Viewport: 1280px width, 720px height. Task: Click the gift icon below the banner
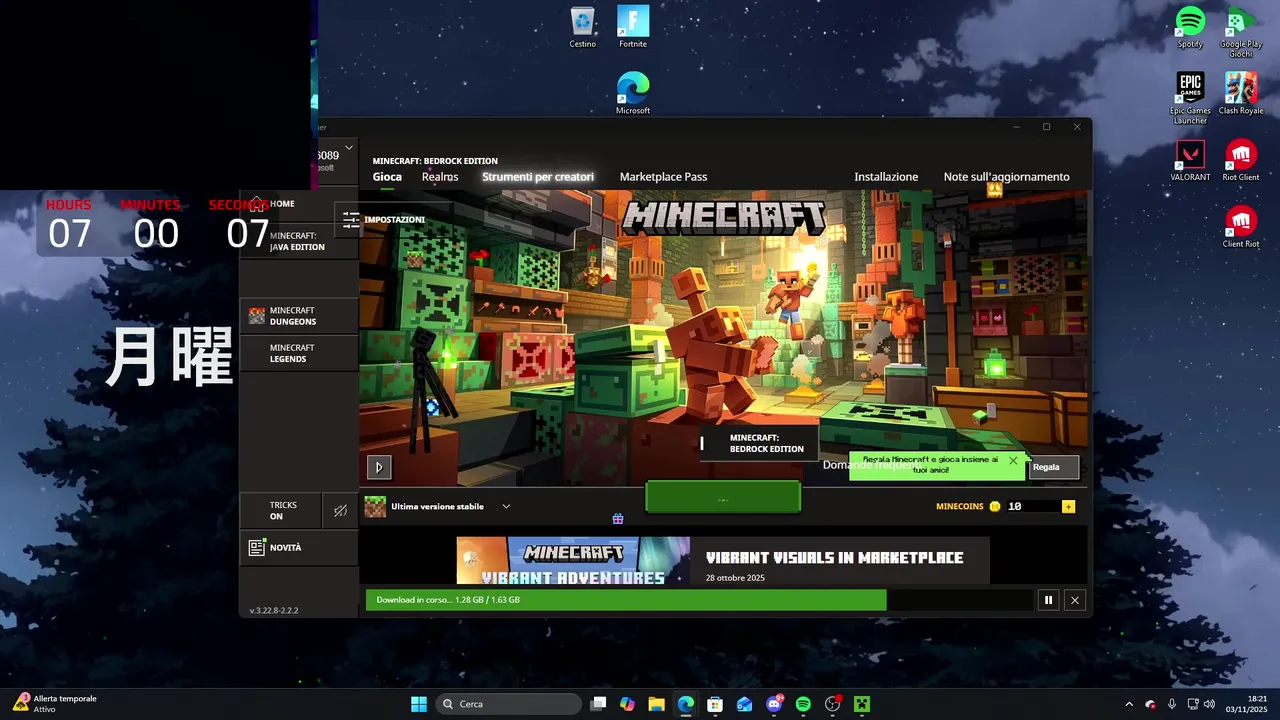coord(618,518)
